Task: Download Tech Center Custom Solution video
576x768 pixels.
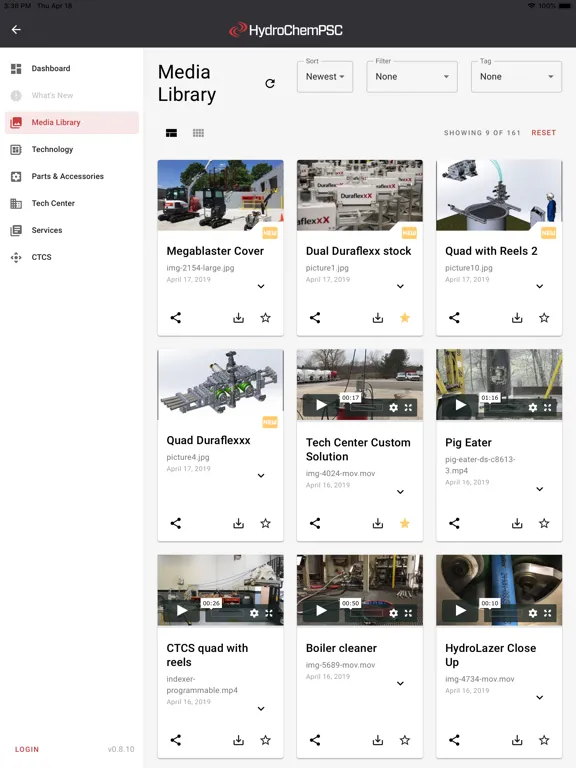Action: (378, 524)
